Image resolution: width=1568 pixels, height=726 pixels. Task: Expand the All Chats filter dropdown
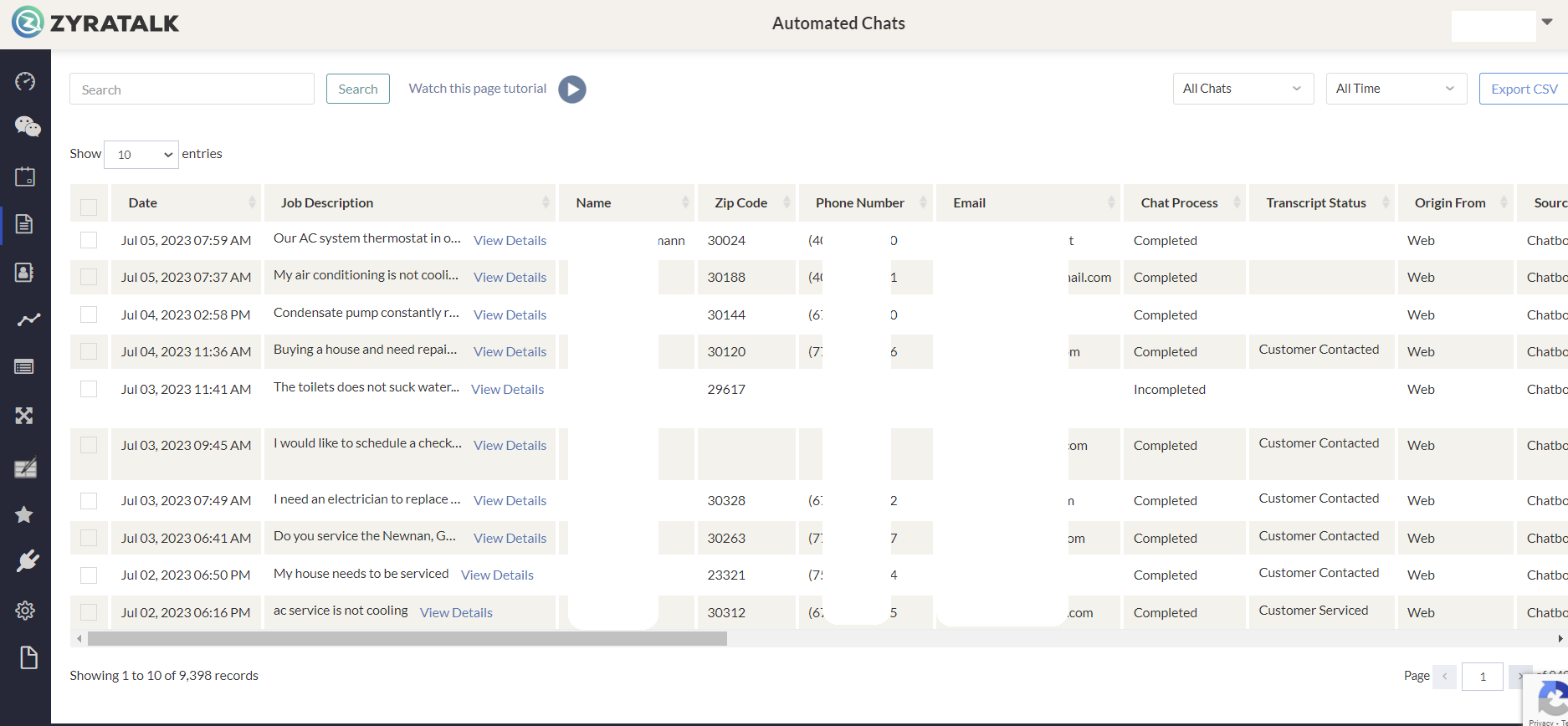pyautogui.click(x=1243, y=89)
